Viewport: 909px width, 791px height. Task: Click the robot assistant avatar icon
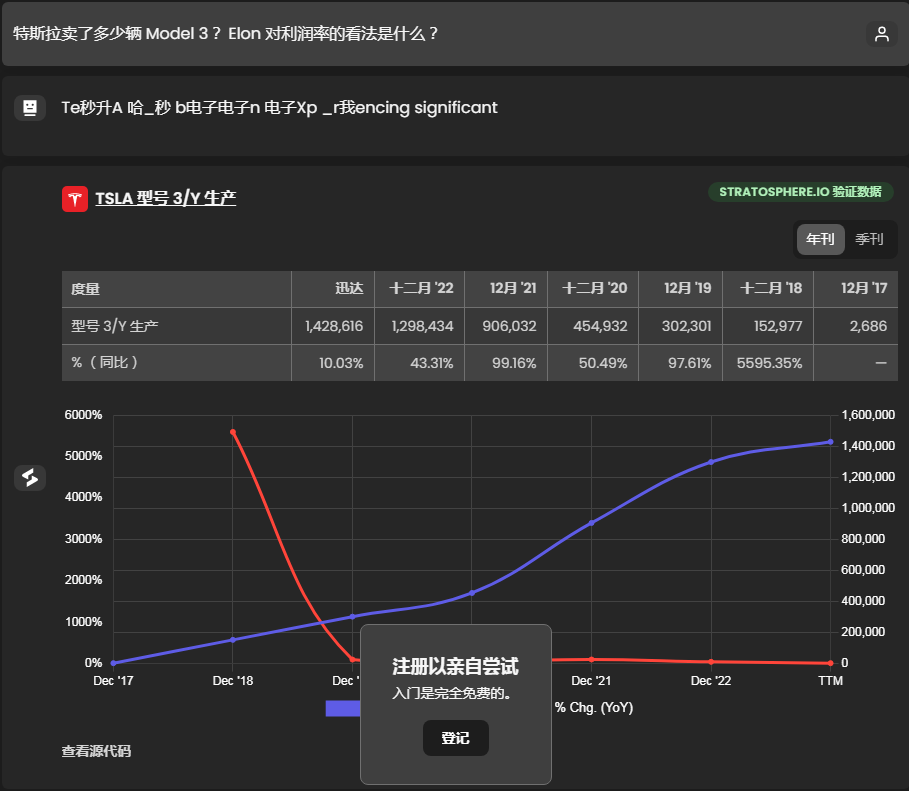point(30,107)
